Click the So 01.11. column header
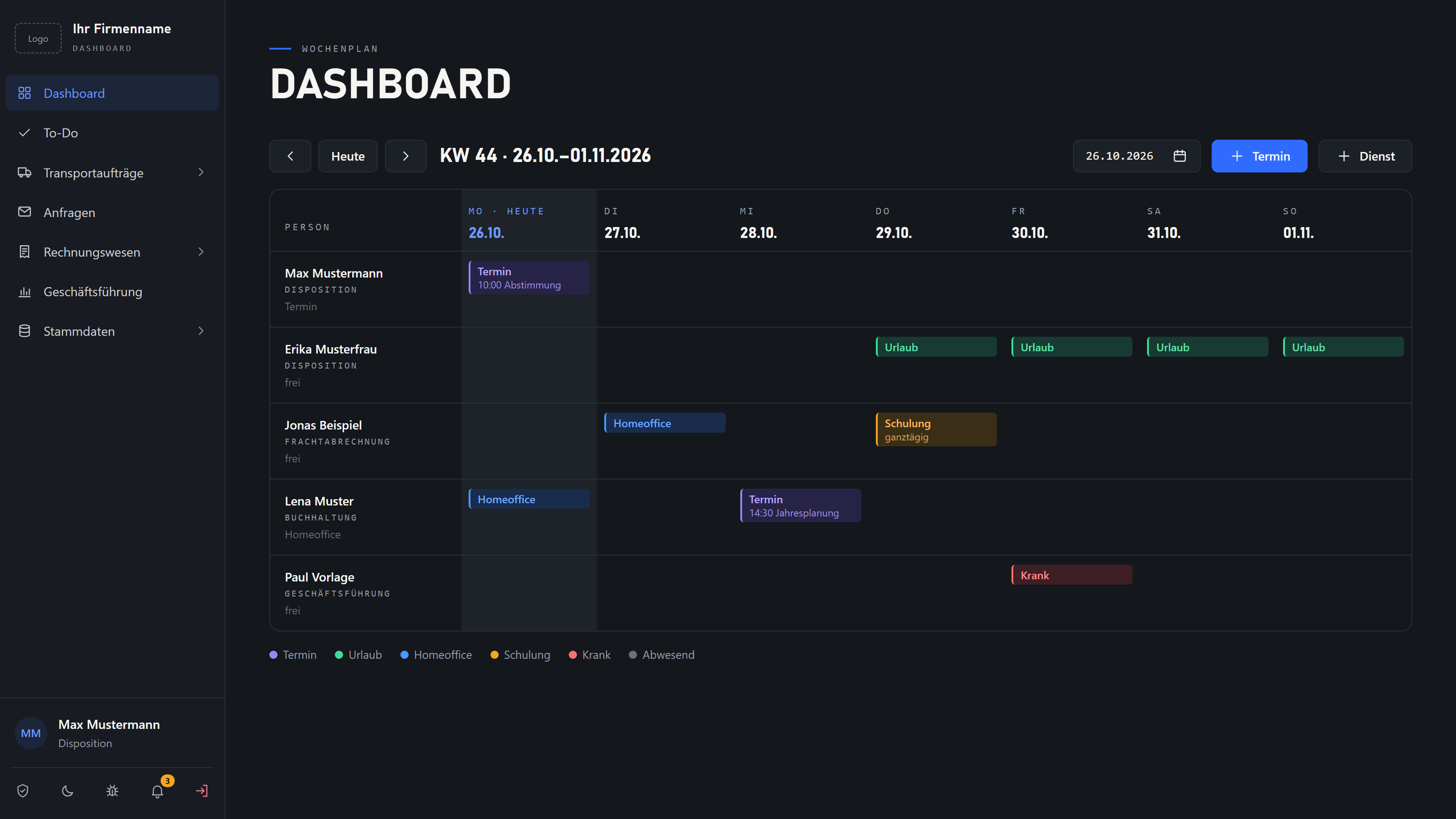This screenshot has height=819, width=1456. [x=1344, y=221]
